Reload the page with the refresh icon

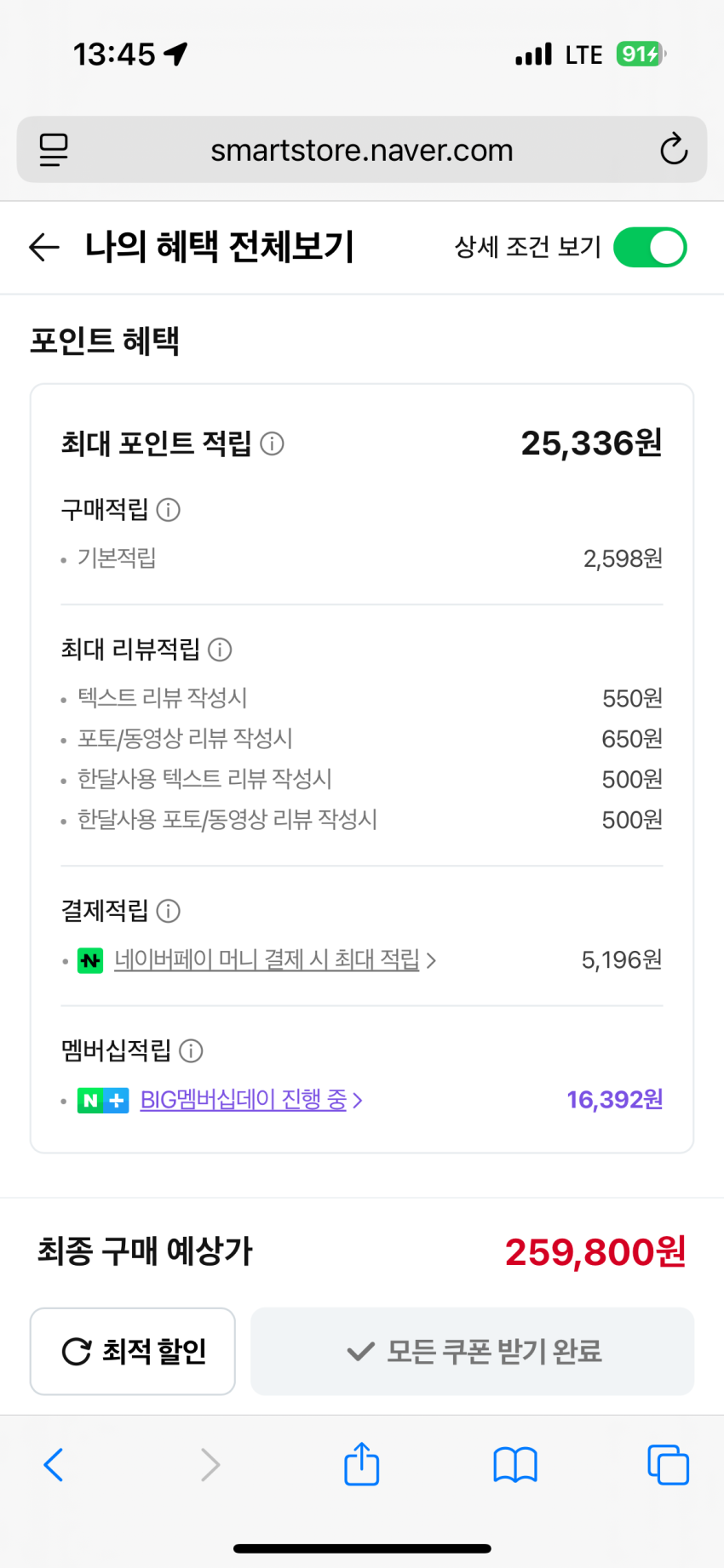673,150
